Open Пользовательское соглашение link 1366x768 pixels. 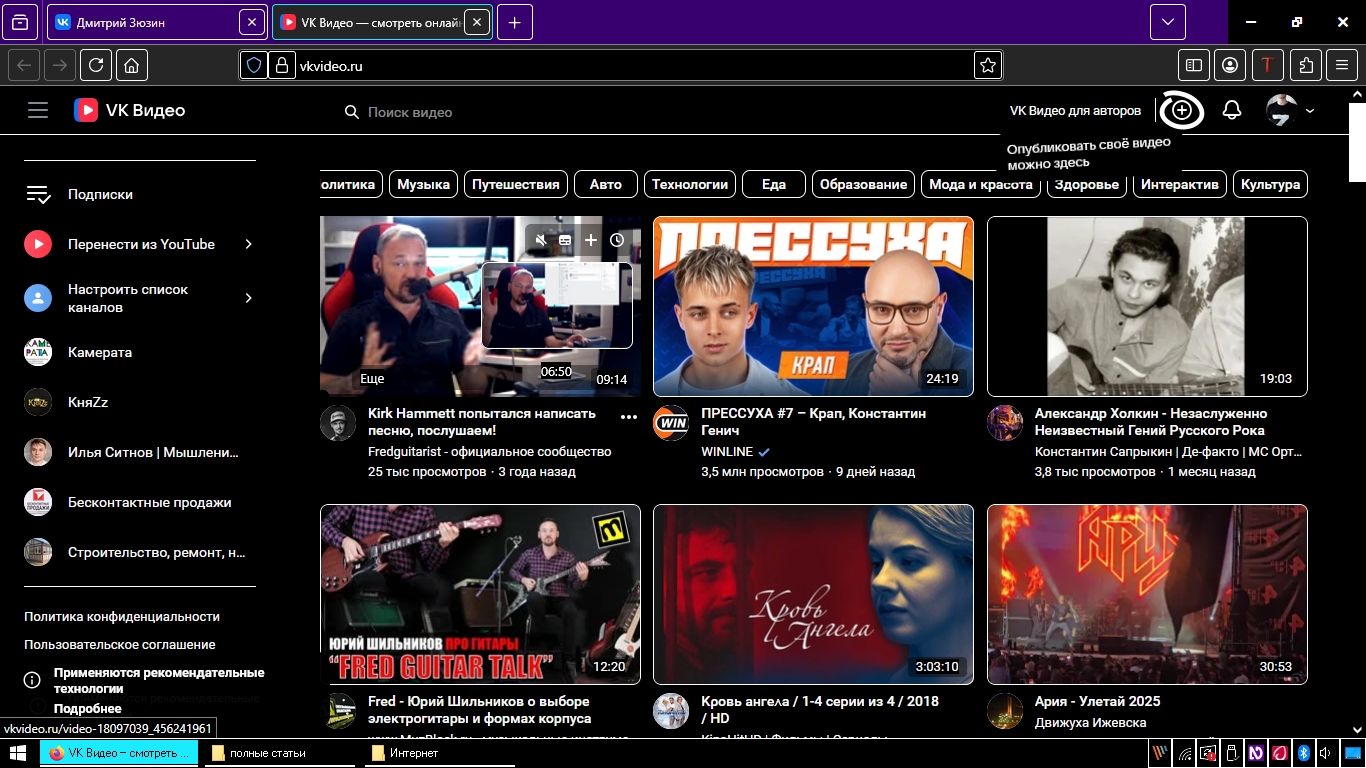coord(120,645)
